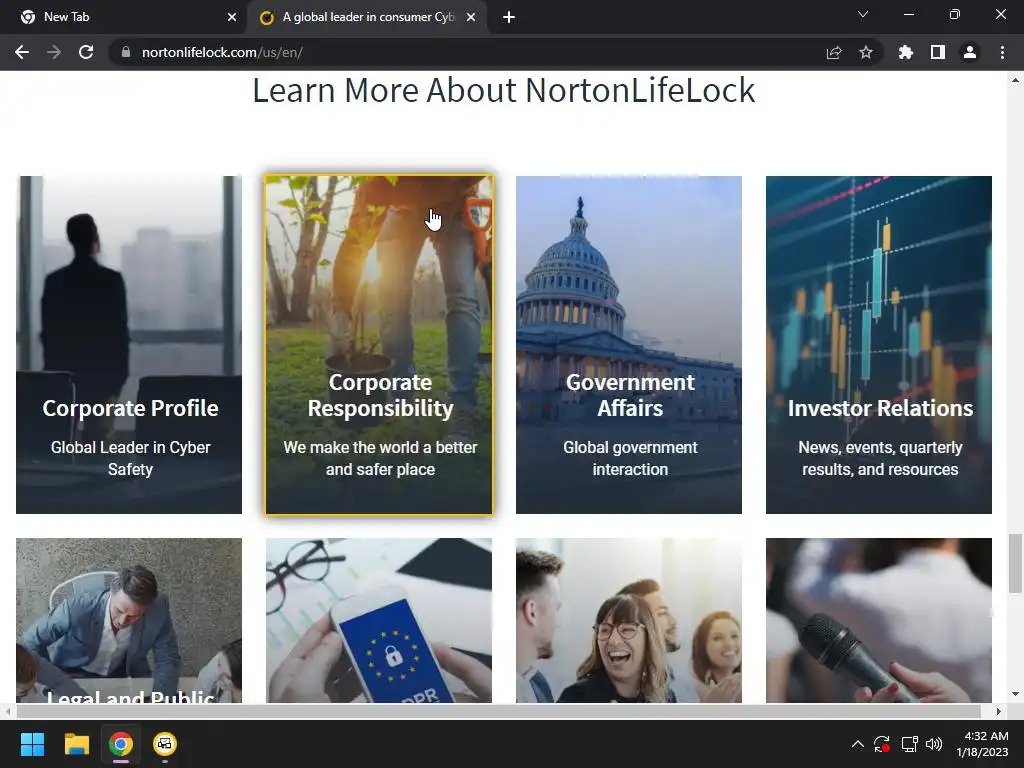Share this page icon
The image size is (1024, 768).
833,52
